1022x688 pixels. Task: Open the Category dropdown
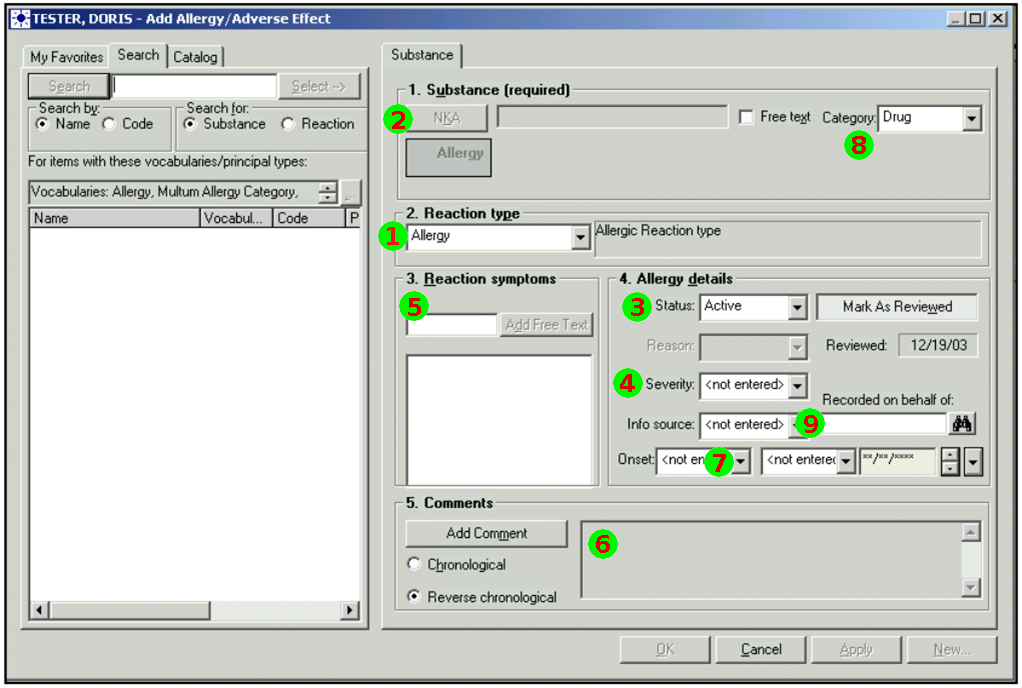click(x=971, y=118)
